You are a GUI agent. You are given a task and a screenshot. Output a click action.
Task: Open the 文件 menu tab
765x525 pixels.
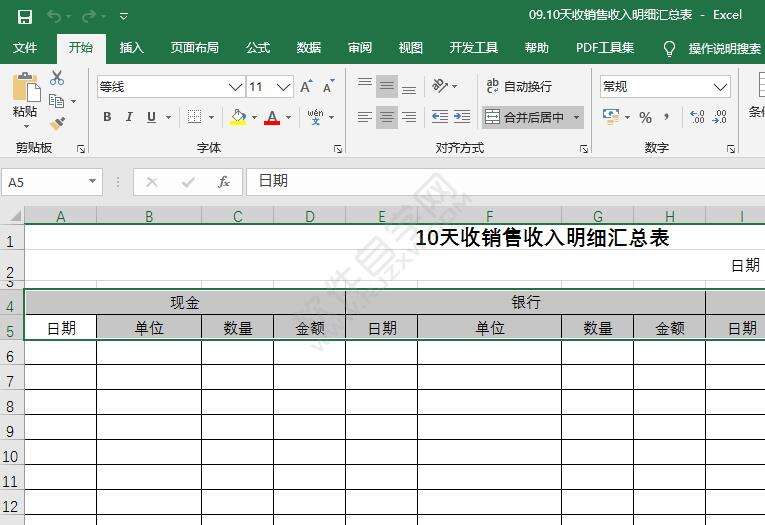pos(25,48)
